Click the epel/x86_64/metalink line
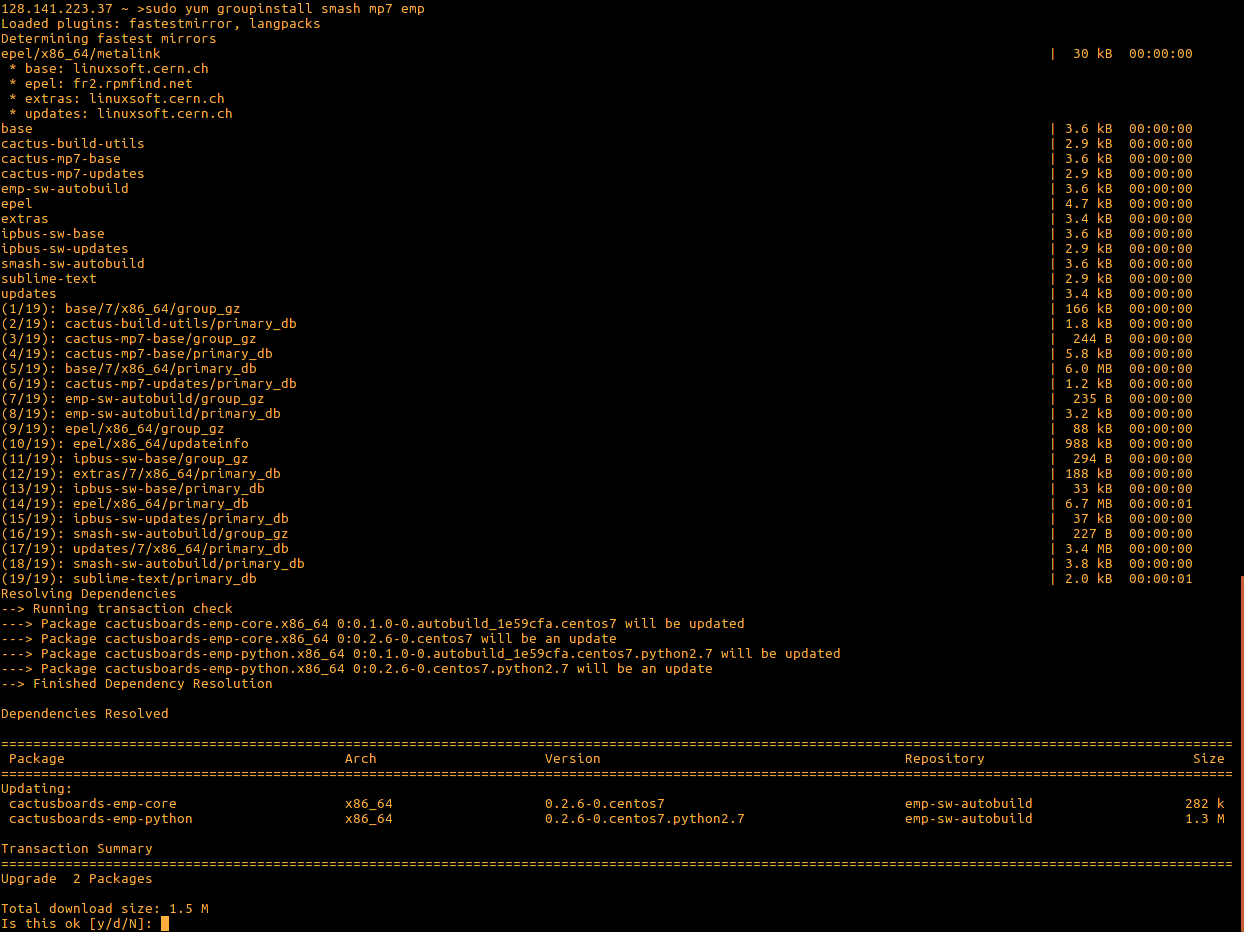1244x932 pixels. point(80,54)
